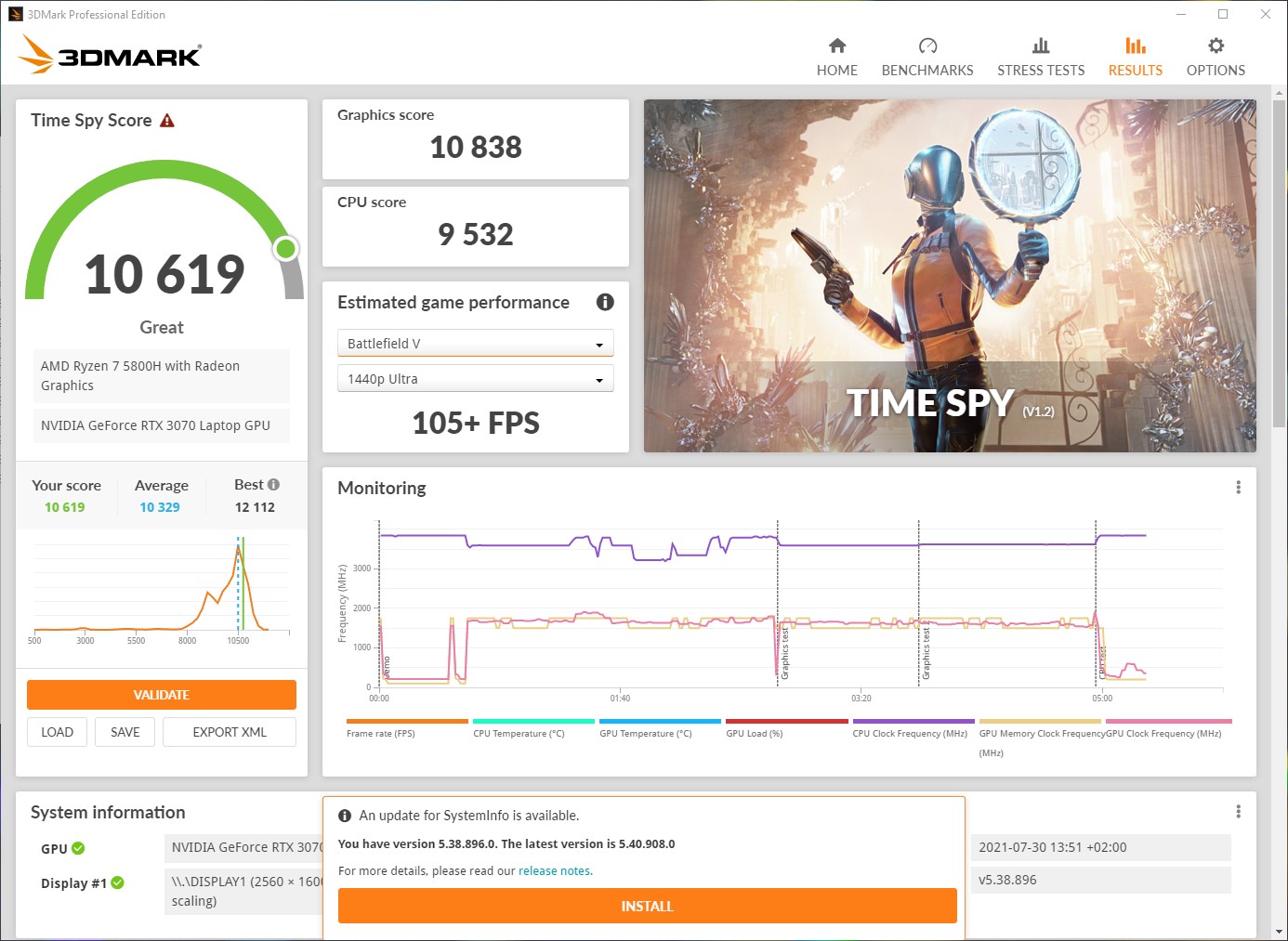The height and width of the screenshot is (941, 1288).
Task: Install the SystemInfo update
Action: click(647, 906)
